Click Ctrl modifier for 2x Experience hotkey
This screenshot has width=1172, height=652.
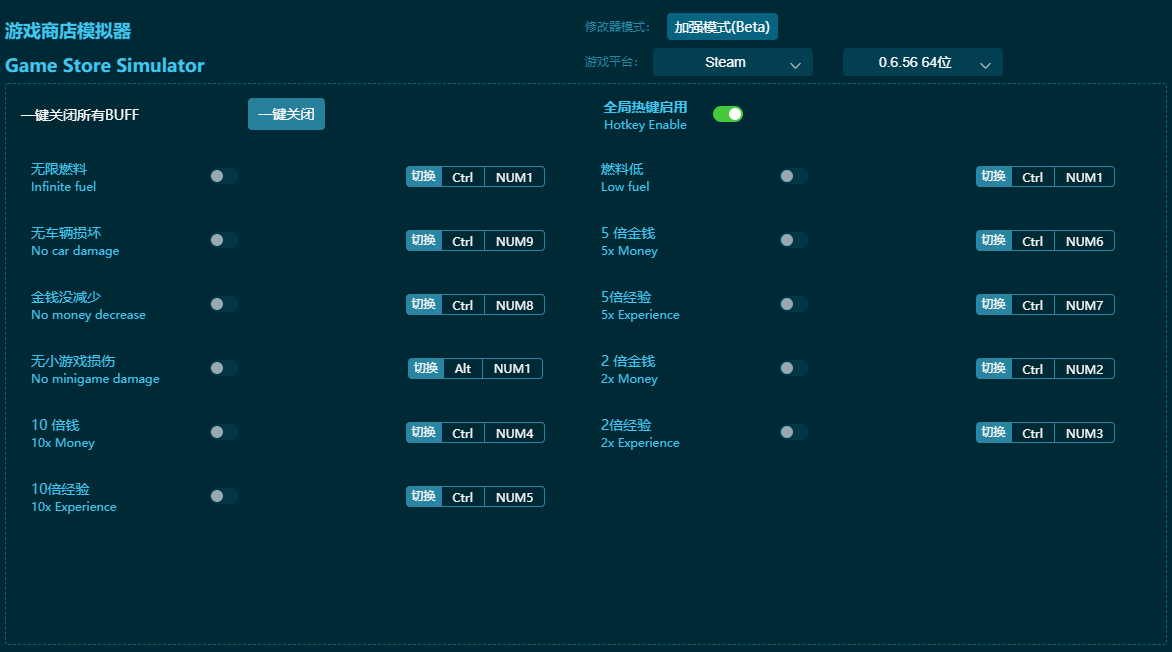click(1032, 433)
